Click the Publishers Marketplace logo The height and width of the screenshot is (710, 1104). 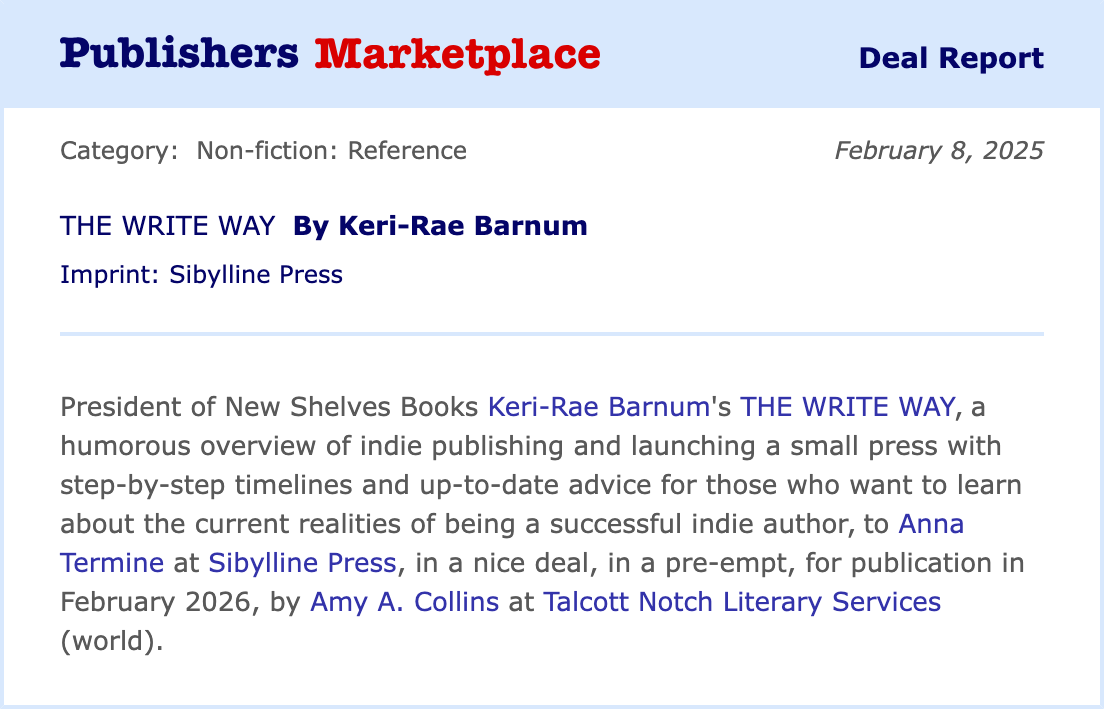tap(330, 54)
